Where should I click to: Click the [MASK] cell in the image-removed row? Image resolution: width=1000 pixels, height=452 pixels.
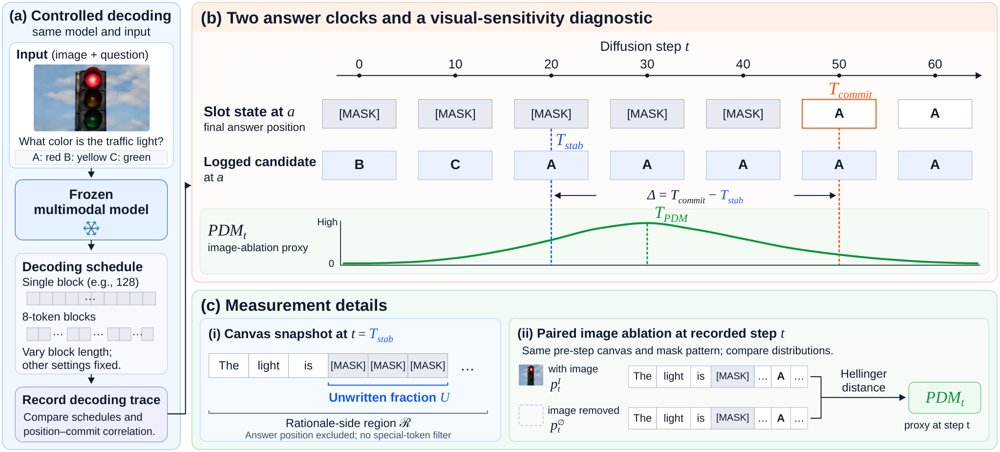[732, 418]
